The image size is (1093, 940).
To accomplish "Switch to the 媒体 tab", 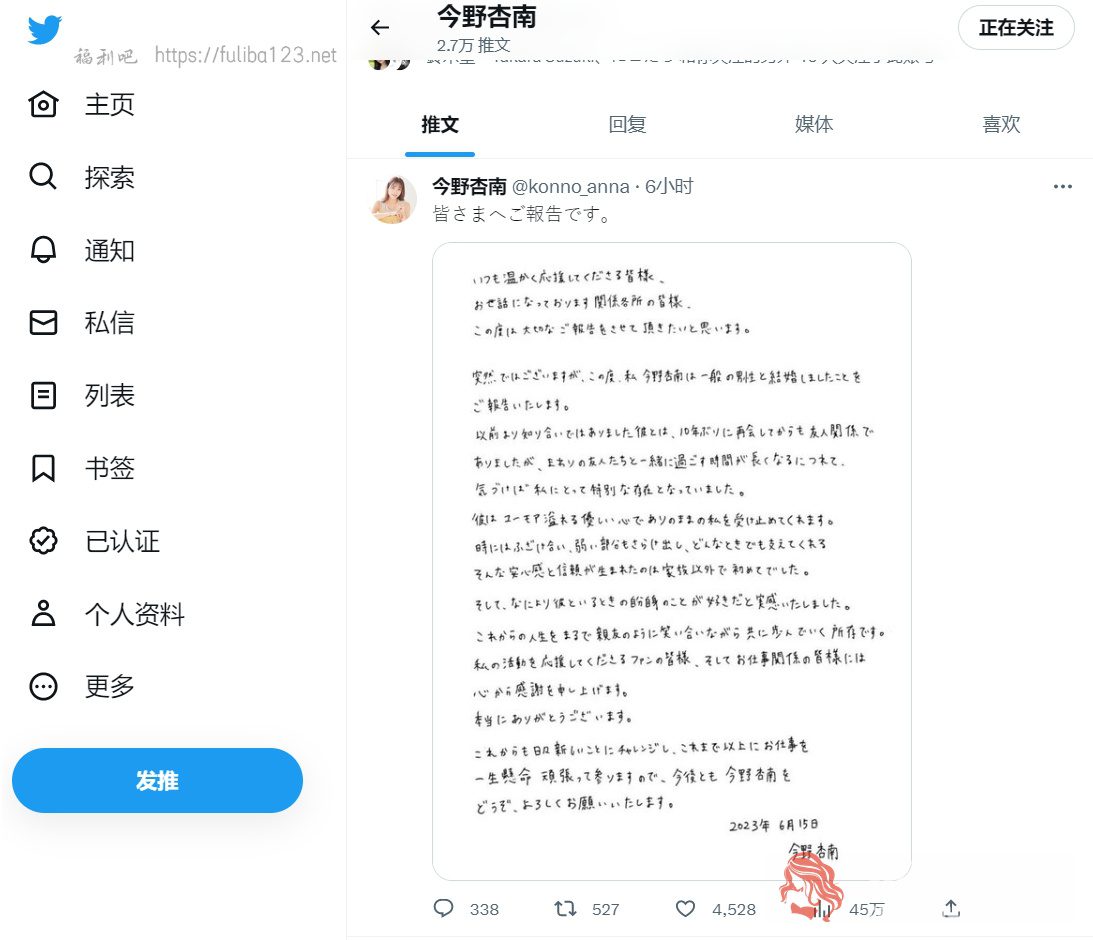I will coord(813,125).
